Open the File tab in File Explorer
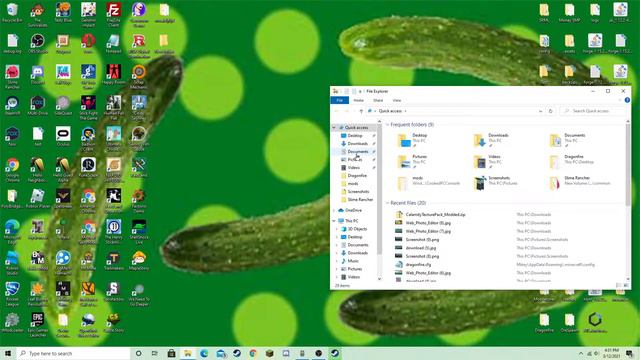 (x=340, y=100)
